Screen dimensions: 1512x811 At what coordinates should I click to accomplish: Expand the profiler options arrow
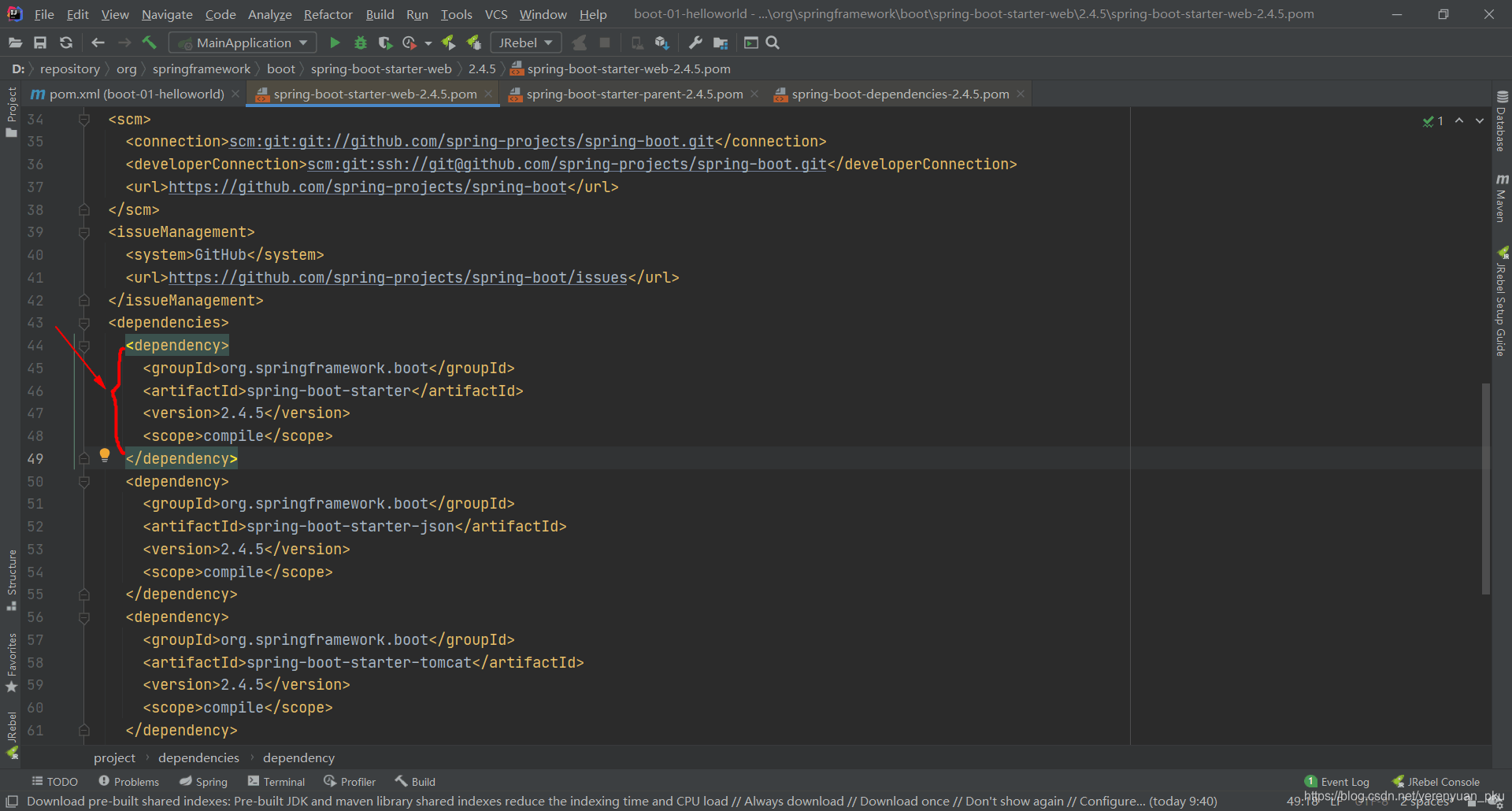click(428, 43)
